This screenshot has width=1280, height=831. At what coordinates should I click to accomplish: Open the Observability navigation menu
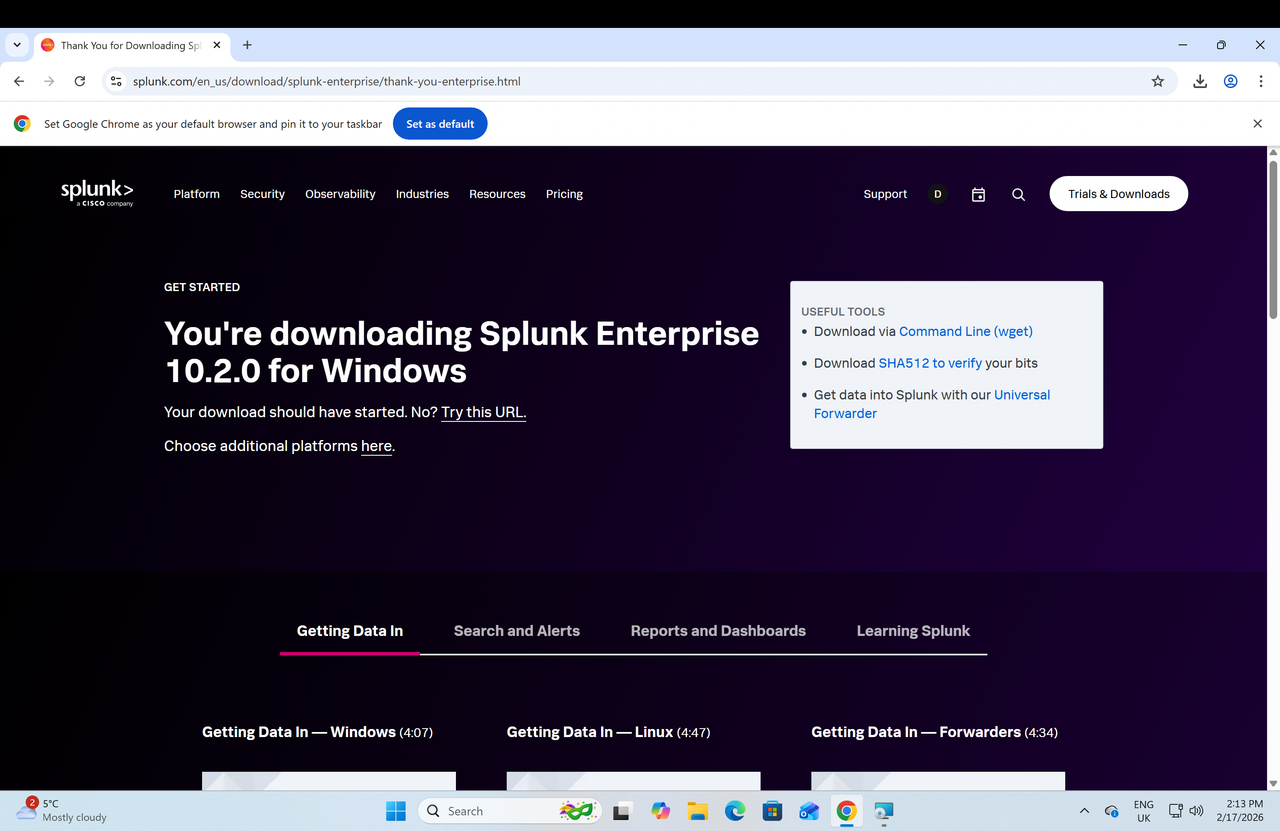(340, 194)
